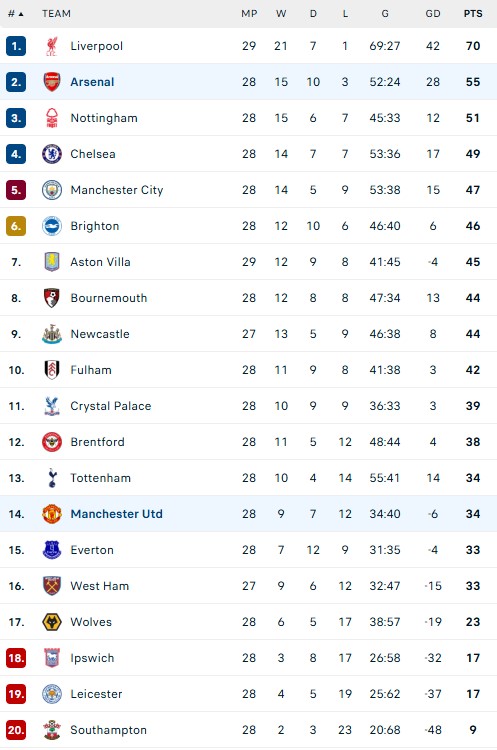Click the gold position badge 6.

16,226
